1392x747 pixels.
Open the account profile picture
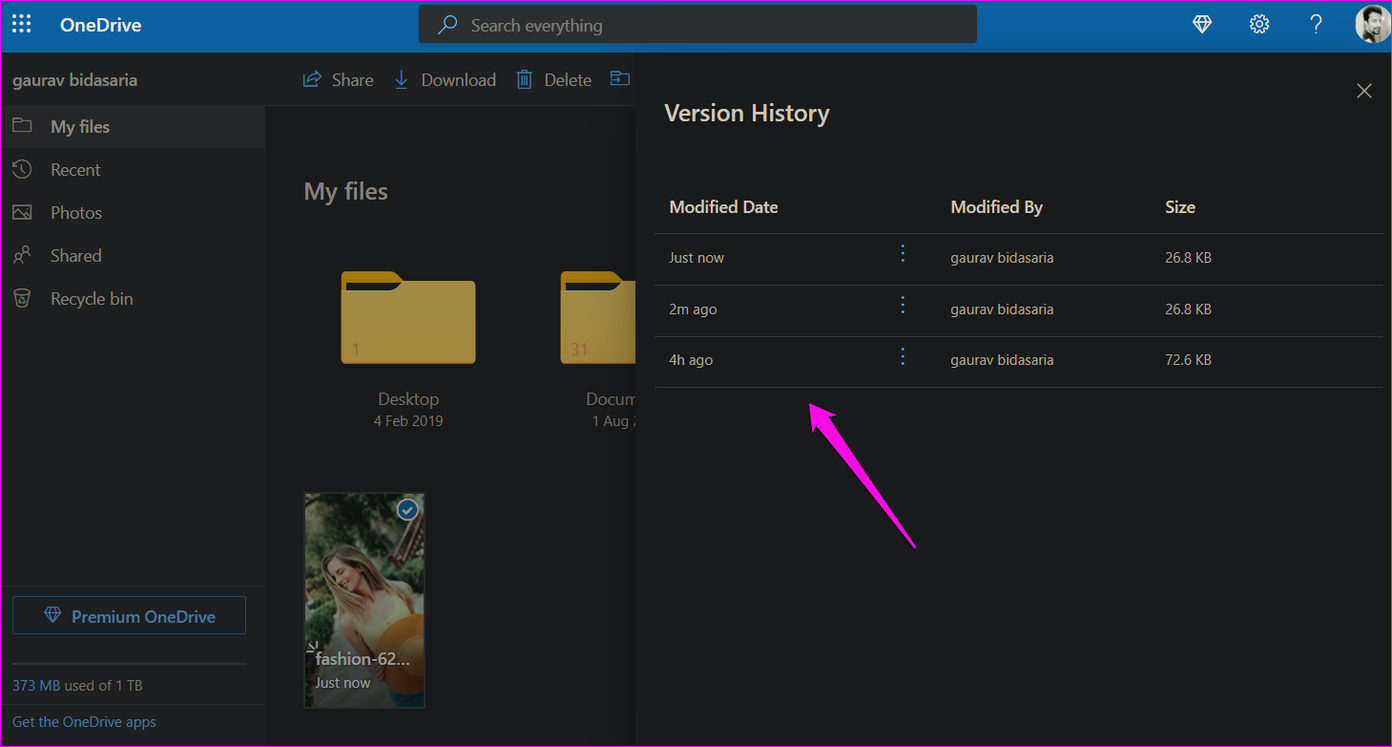[x=1373, y=25]
